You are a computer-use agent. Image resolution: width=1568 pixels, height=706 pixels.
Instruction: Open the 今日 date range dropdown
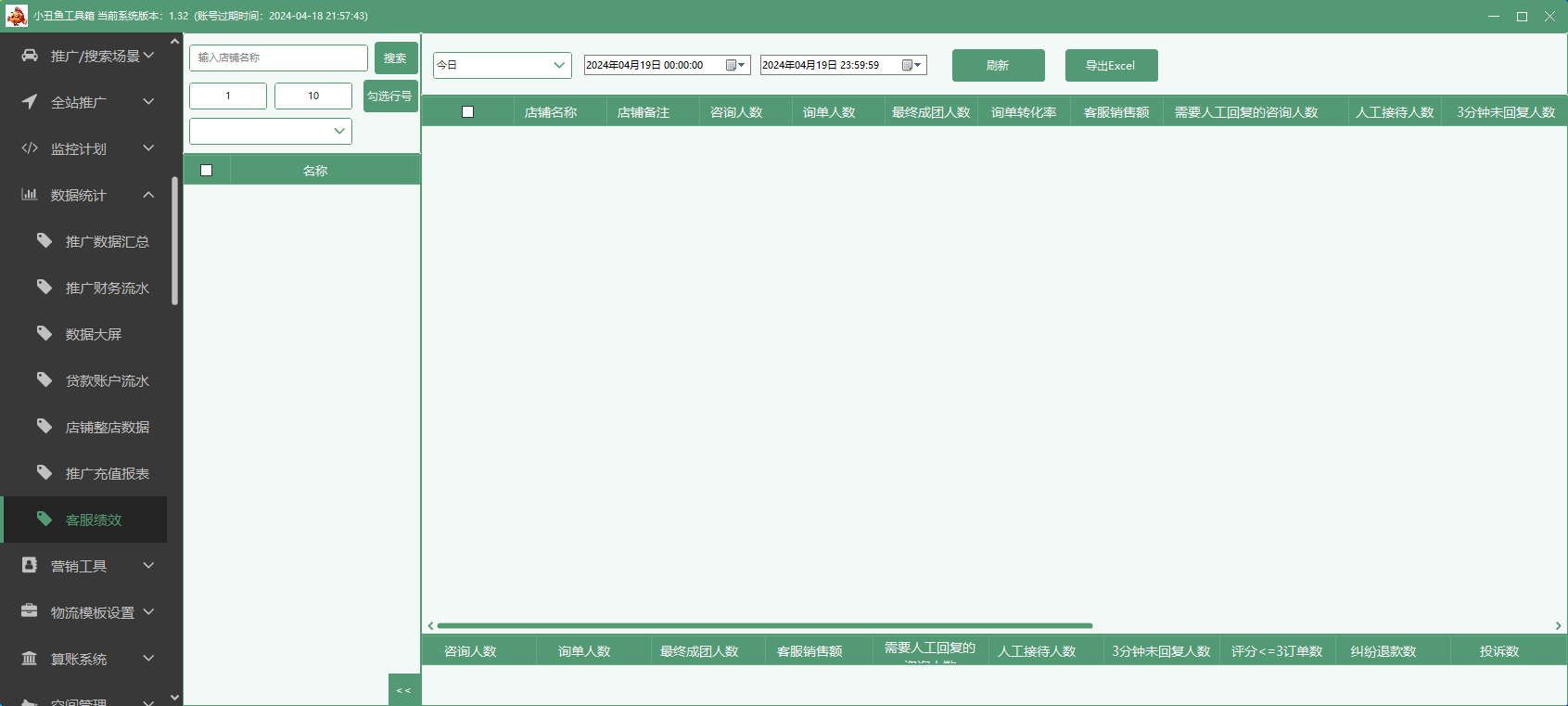pyautogui.click(x=502, y=65)
